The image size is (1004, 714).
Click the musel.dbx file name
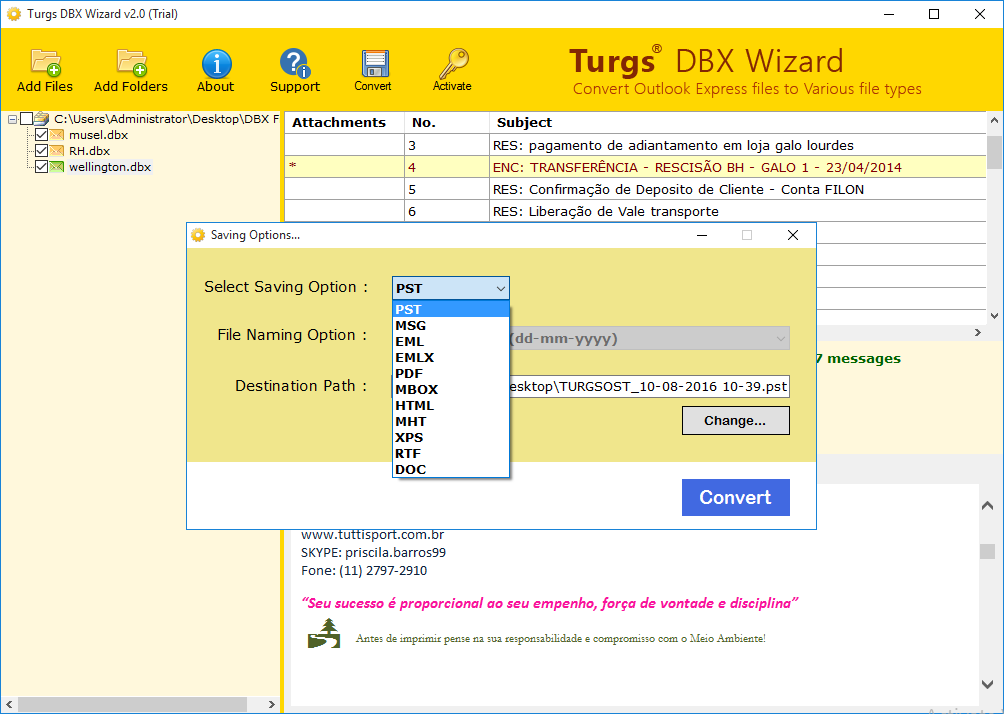pos(99,134)
